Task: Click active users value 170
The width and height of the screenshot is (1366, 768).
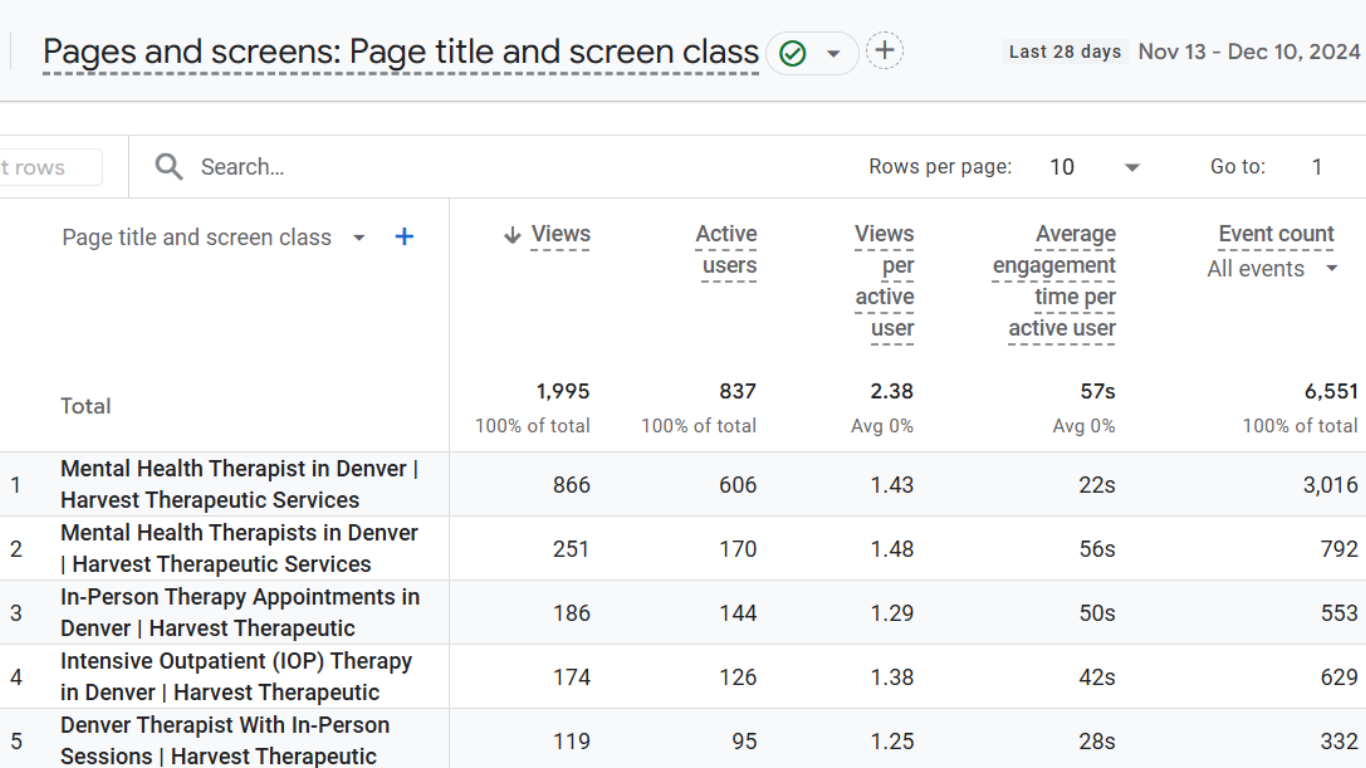Action: 737,549
